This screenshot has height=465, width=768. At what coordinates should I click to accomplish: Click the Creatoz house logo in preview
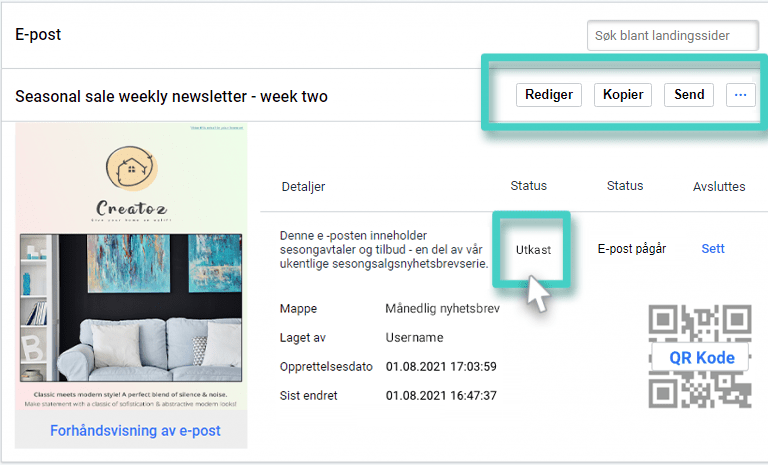tap(131, 168)
